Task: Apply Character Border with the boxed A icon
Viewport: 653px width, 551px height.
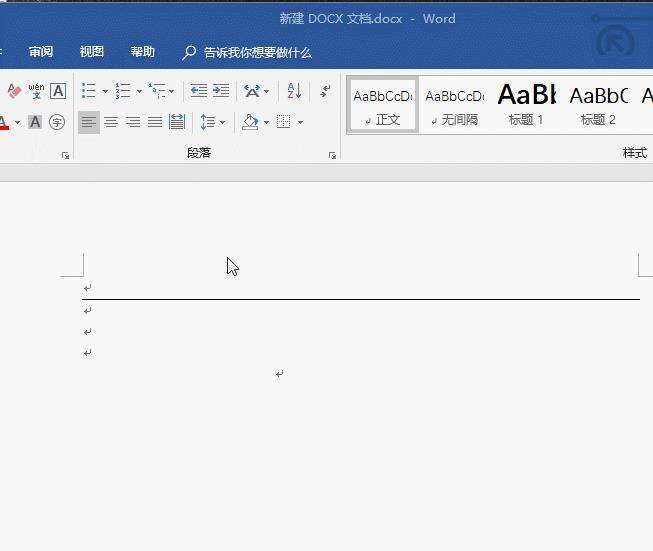Action: click(58, 91)
